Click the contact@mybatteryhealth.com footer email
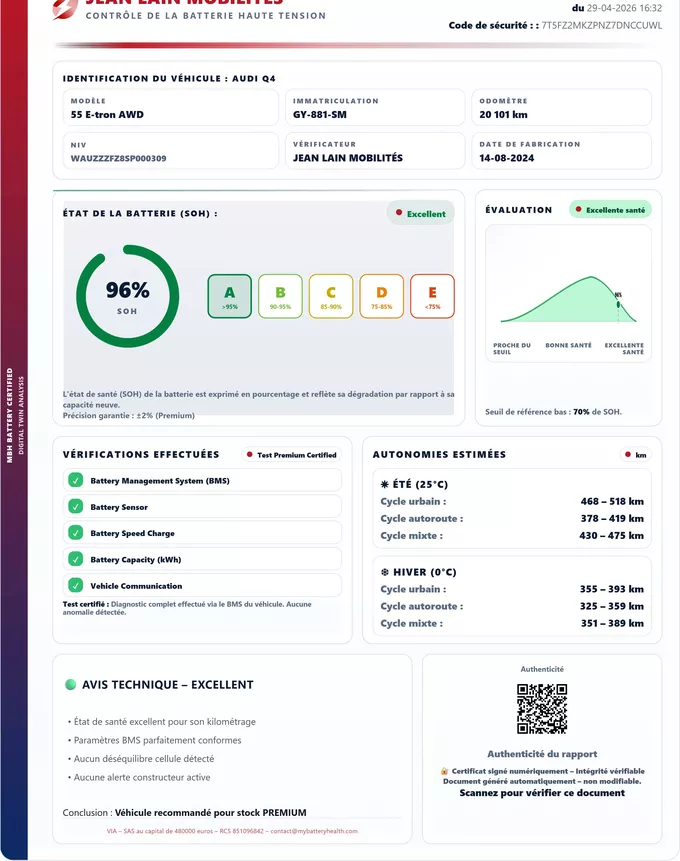 [x=314, y=831]
